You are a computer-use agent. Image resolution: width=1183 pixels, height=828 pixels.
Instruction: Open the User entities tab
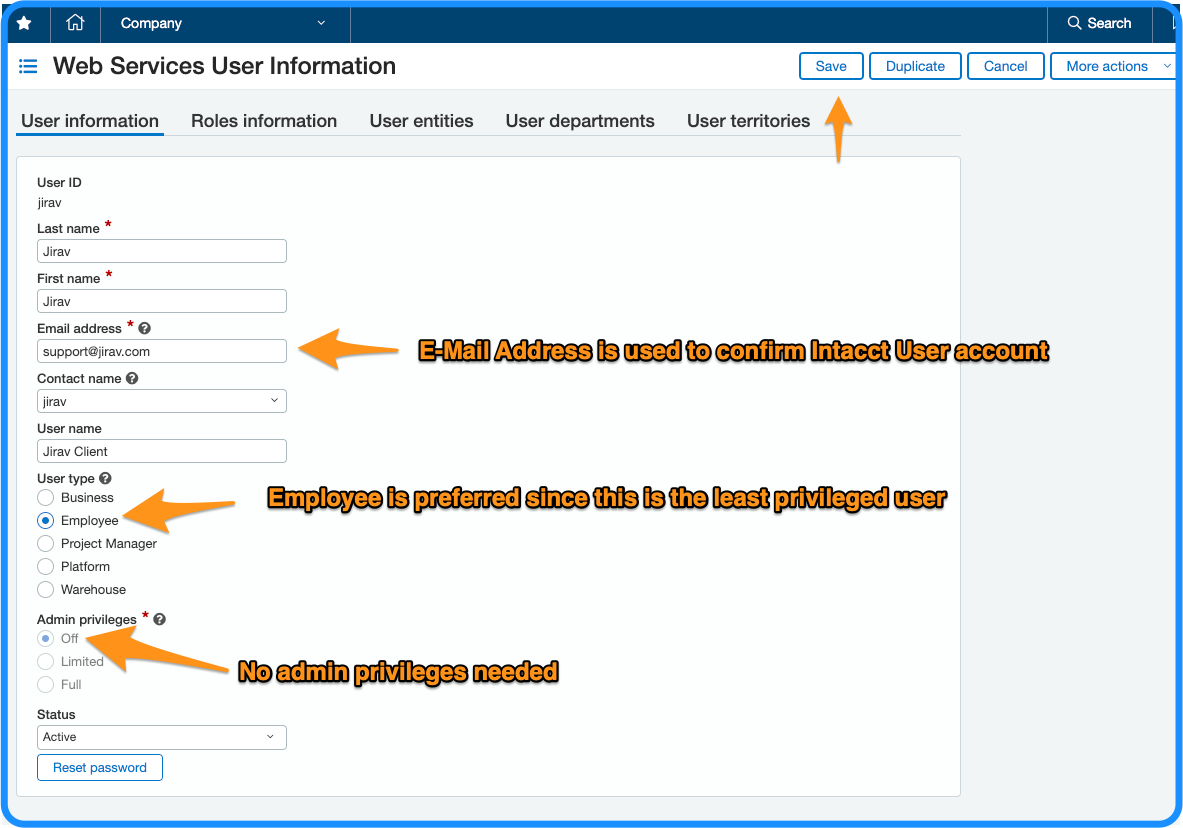click(421, 121)
